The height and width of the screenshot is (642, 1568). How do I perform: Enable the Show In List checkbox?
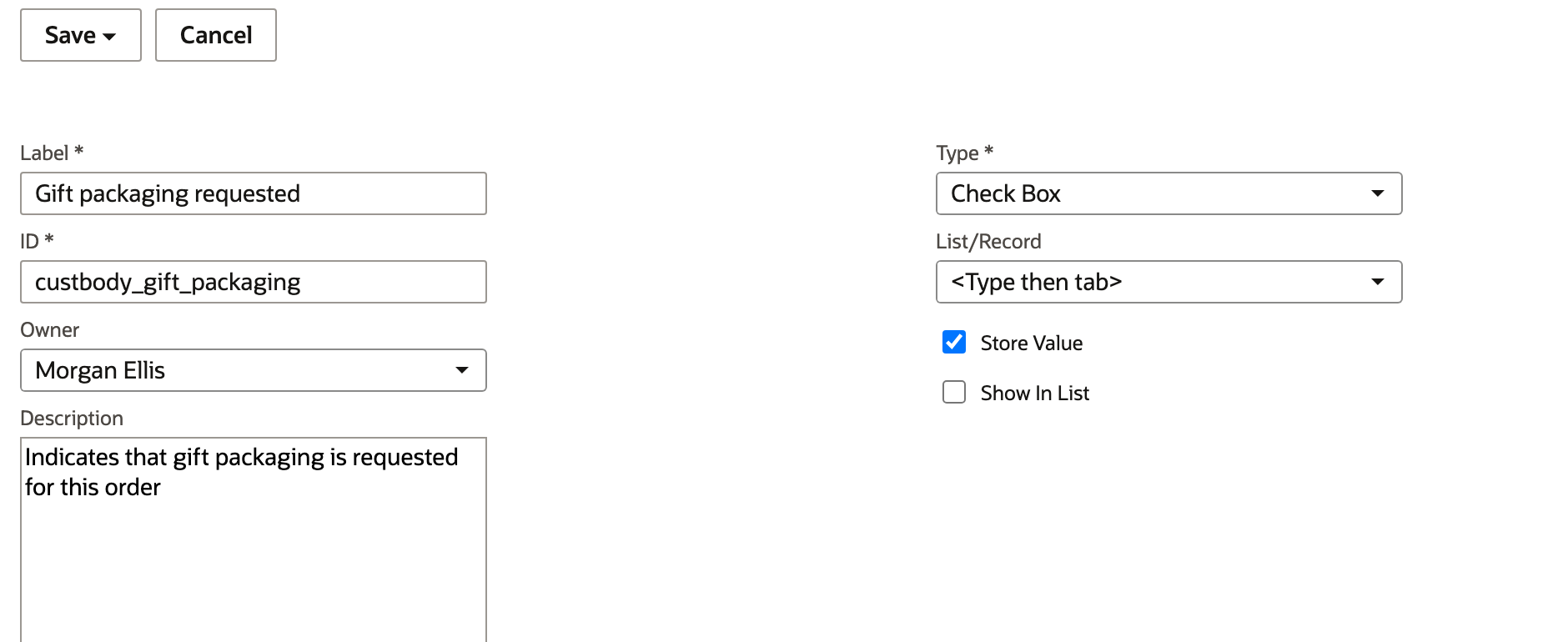954,392
